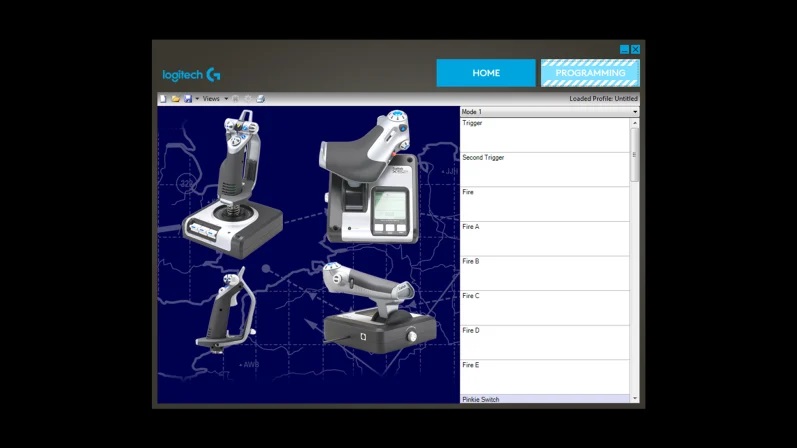Image resolution: width=797 pixels, height=448 pixels.
Task: Select the Second Trigger command cell
Action: [x=545, y=170]
